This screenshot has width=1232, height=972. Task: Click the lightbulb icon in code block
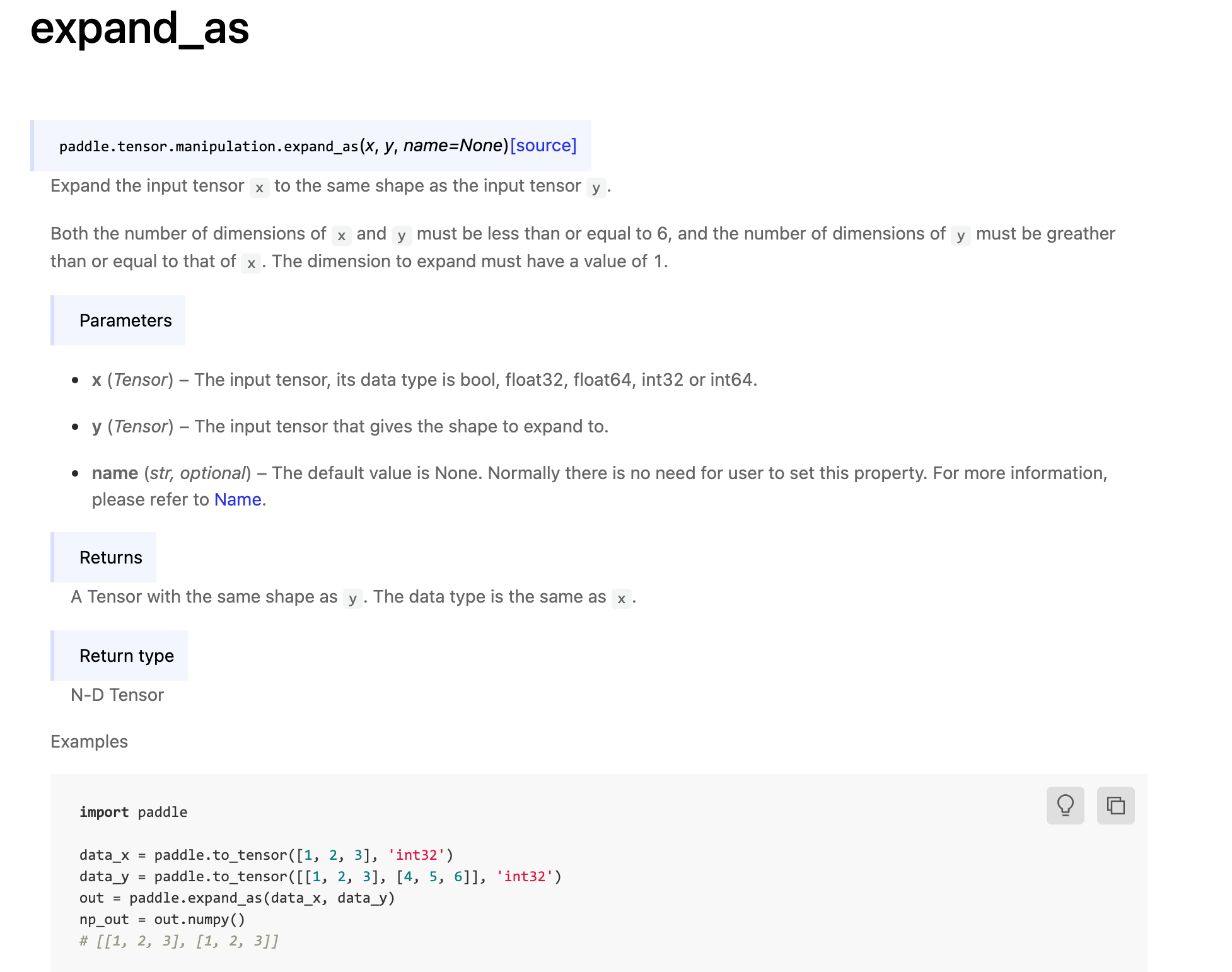[x=1065, y=805]
